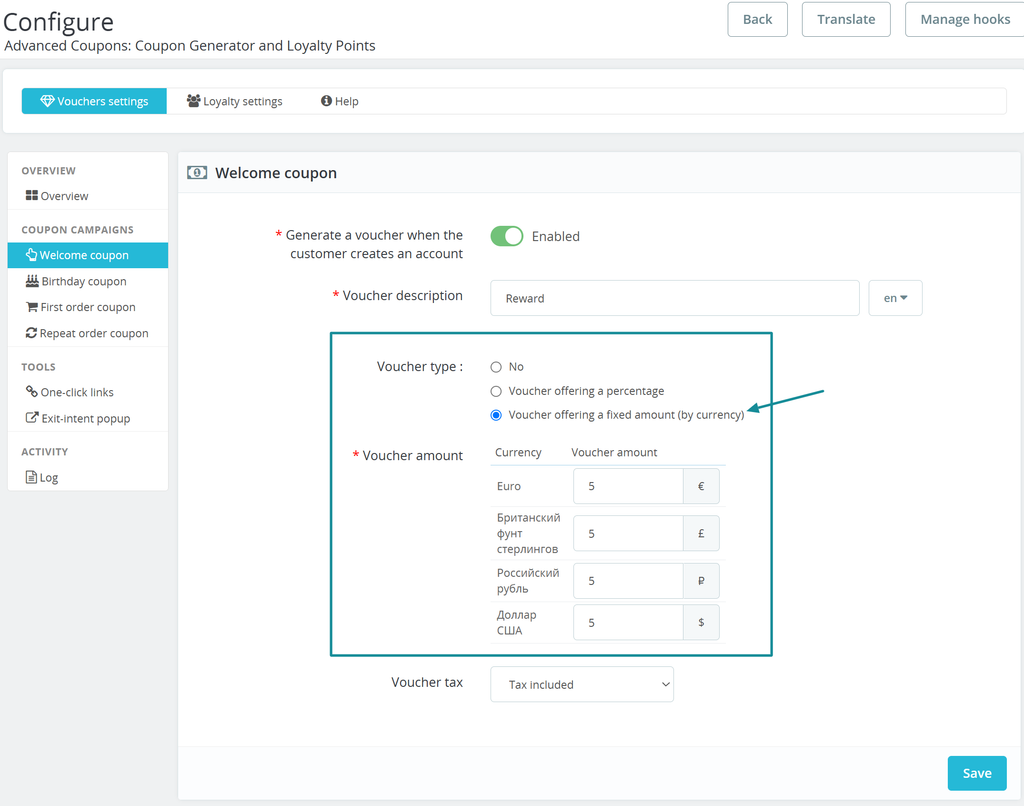Click the 'Euro' currency label
Image resolution: width=1024 pixels, height=806 pixels.
[x=509, y=486]
